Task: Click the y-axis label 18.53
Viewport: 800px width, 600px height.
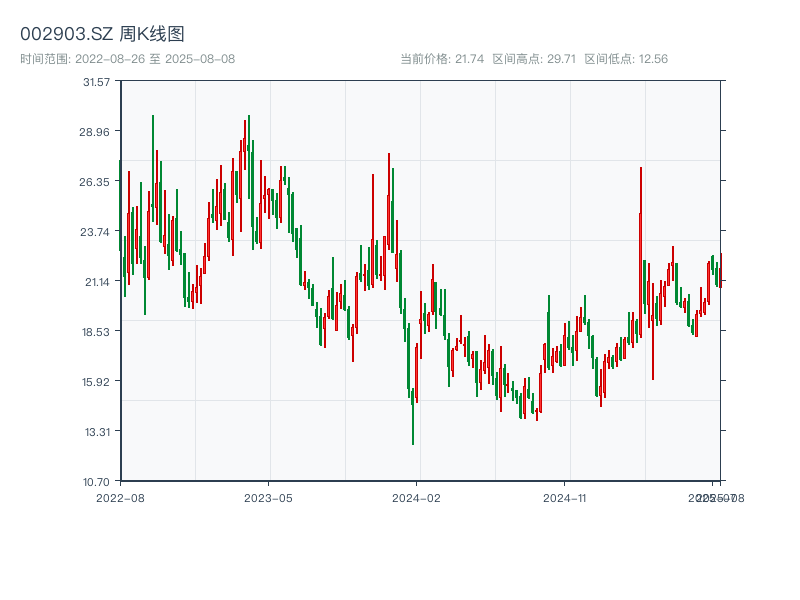Action: click(x=96, y=332)
